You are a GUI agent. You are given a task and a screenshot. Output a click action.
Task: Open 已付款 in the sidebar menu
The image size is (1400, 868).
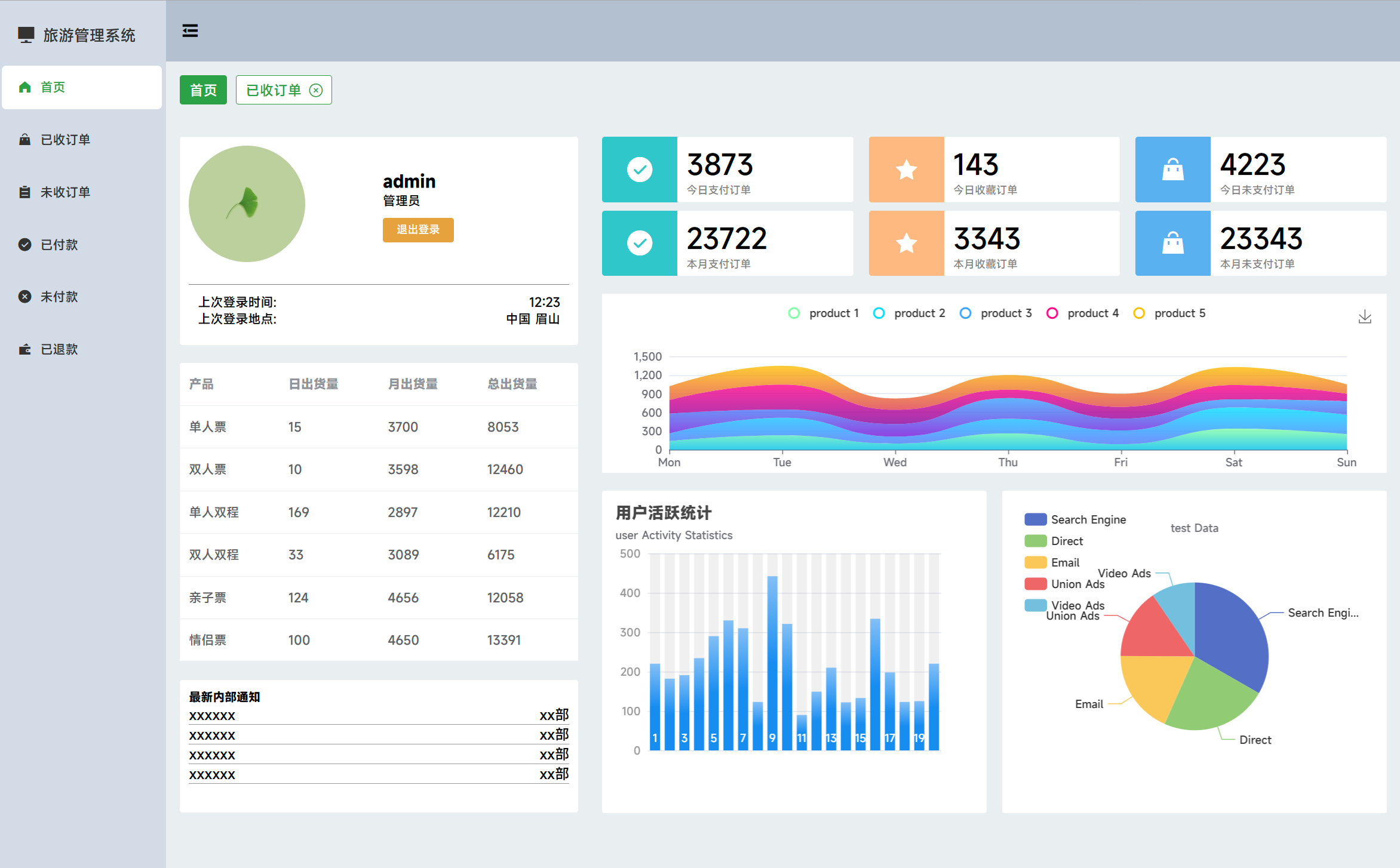click(82, 244)
